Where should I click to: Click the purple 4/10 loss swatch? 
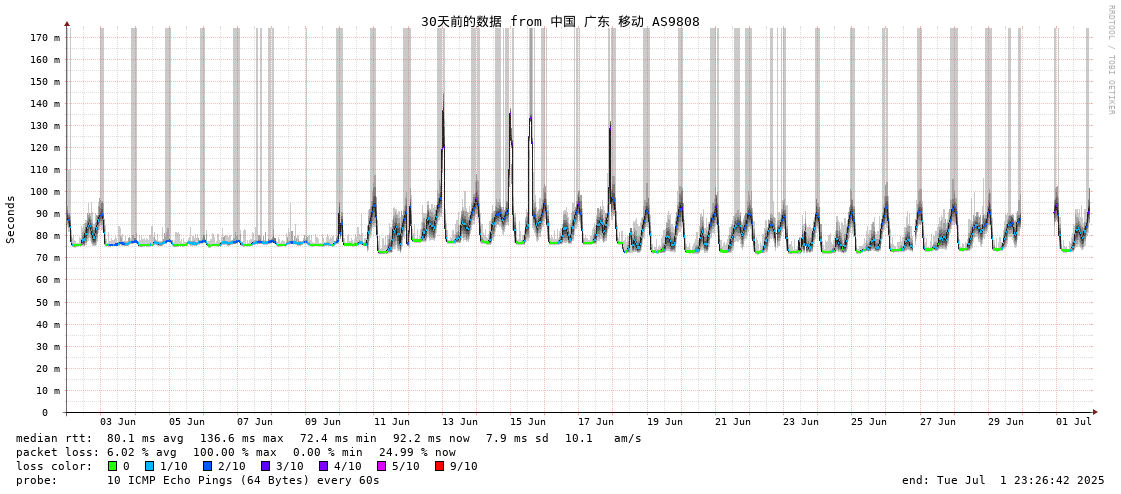[323, 466]
